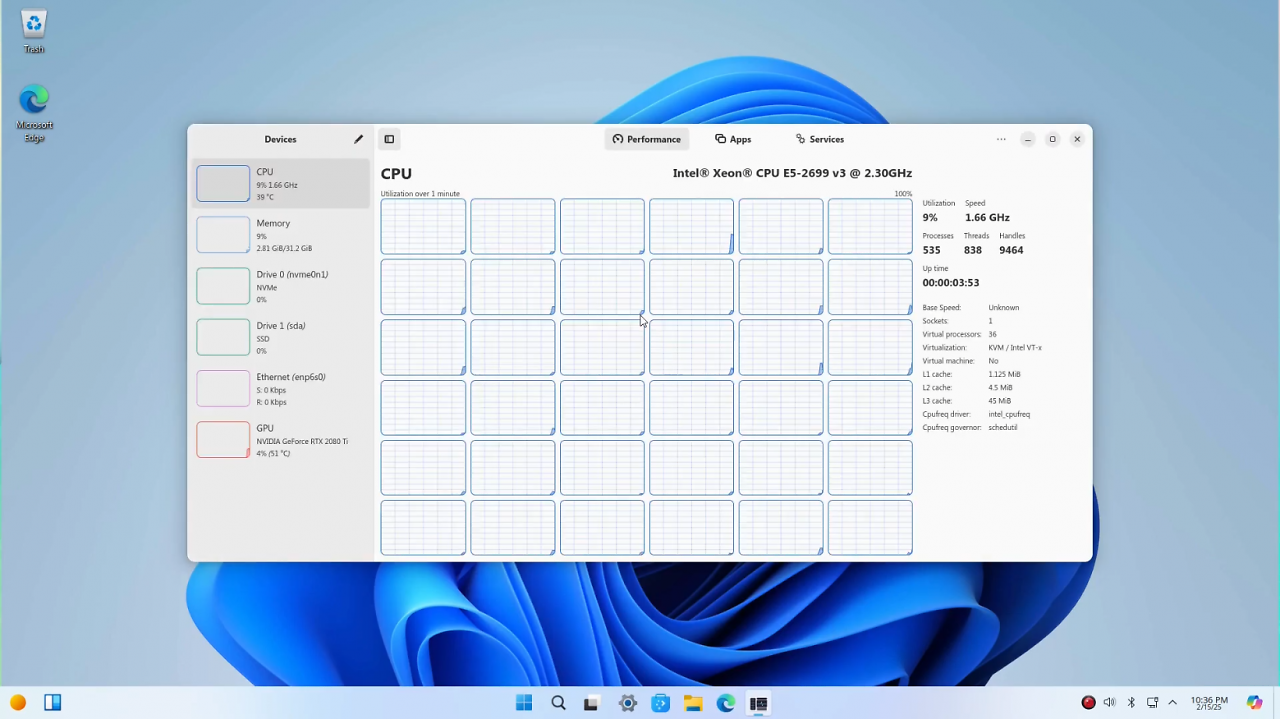Close the Mission Center window
The width and height of the screenshot is (1280, 719).
1077,139
